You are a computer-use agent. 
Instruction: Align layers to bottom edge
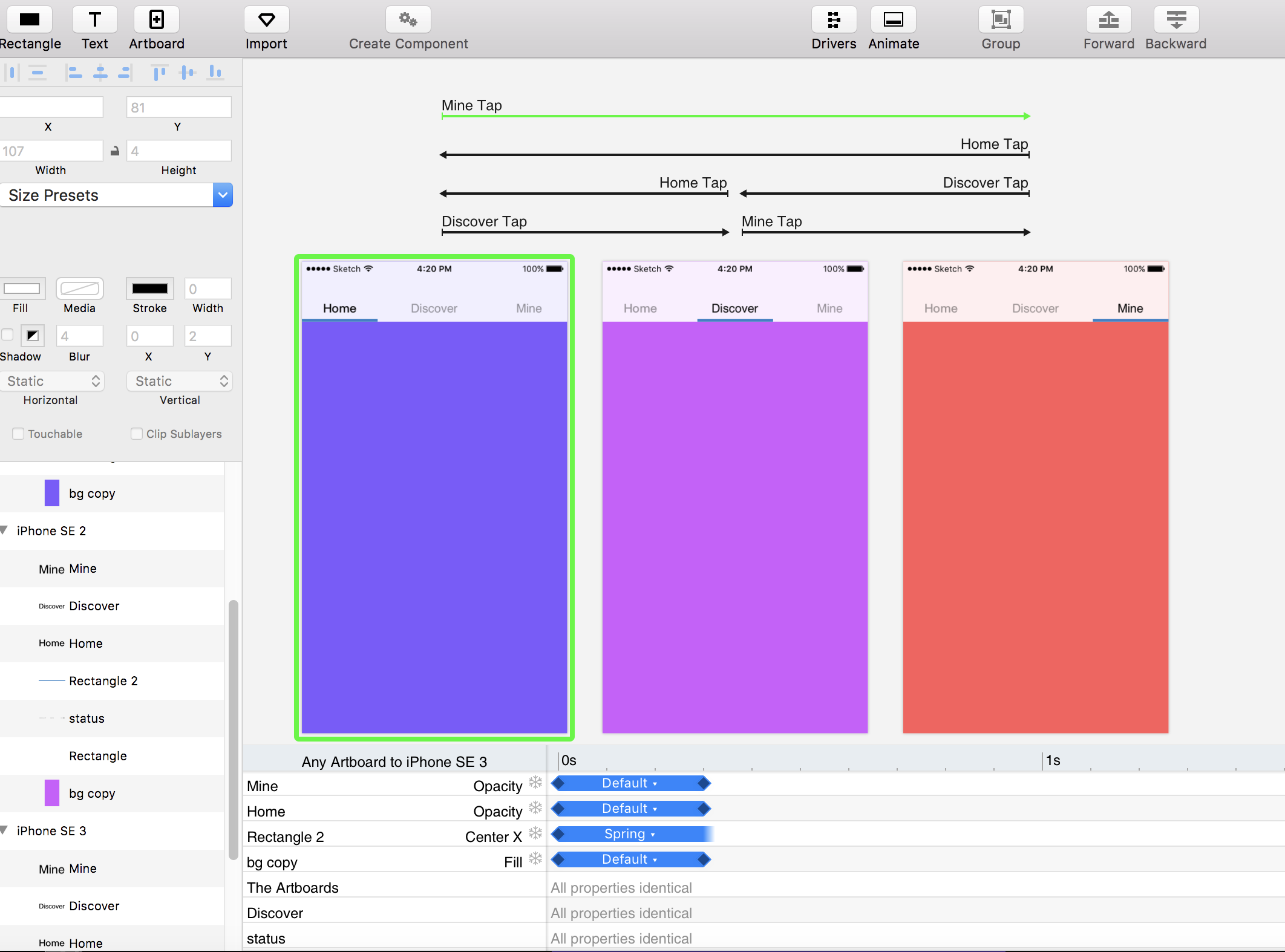tap(215, 73)
